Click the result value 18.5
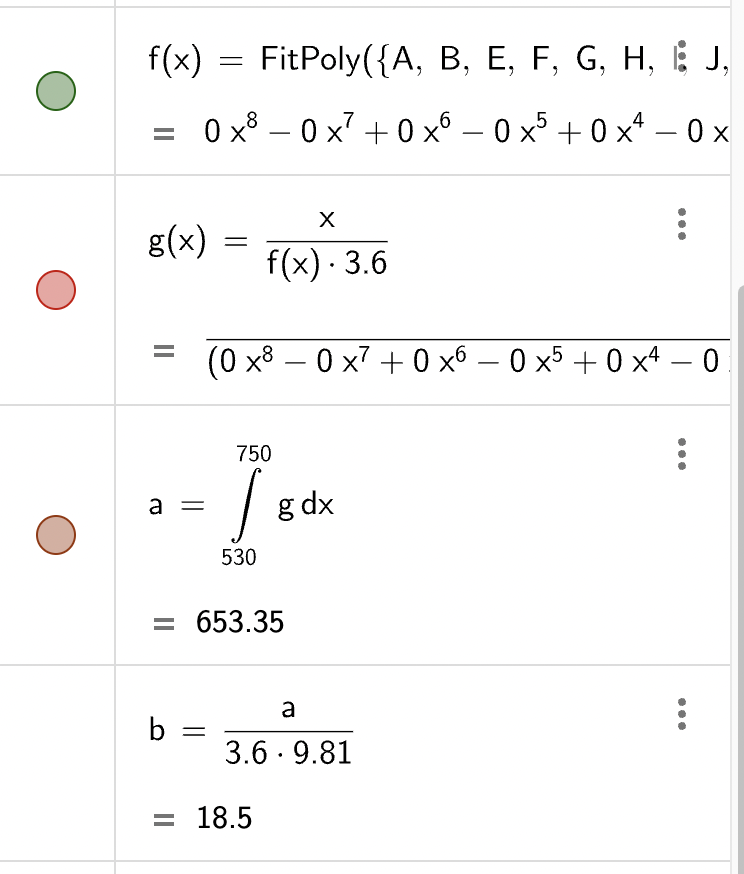 [x=224, y=818]
